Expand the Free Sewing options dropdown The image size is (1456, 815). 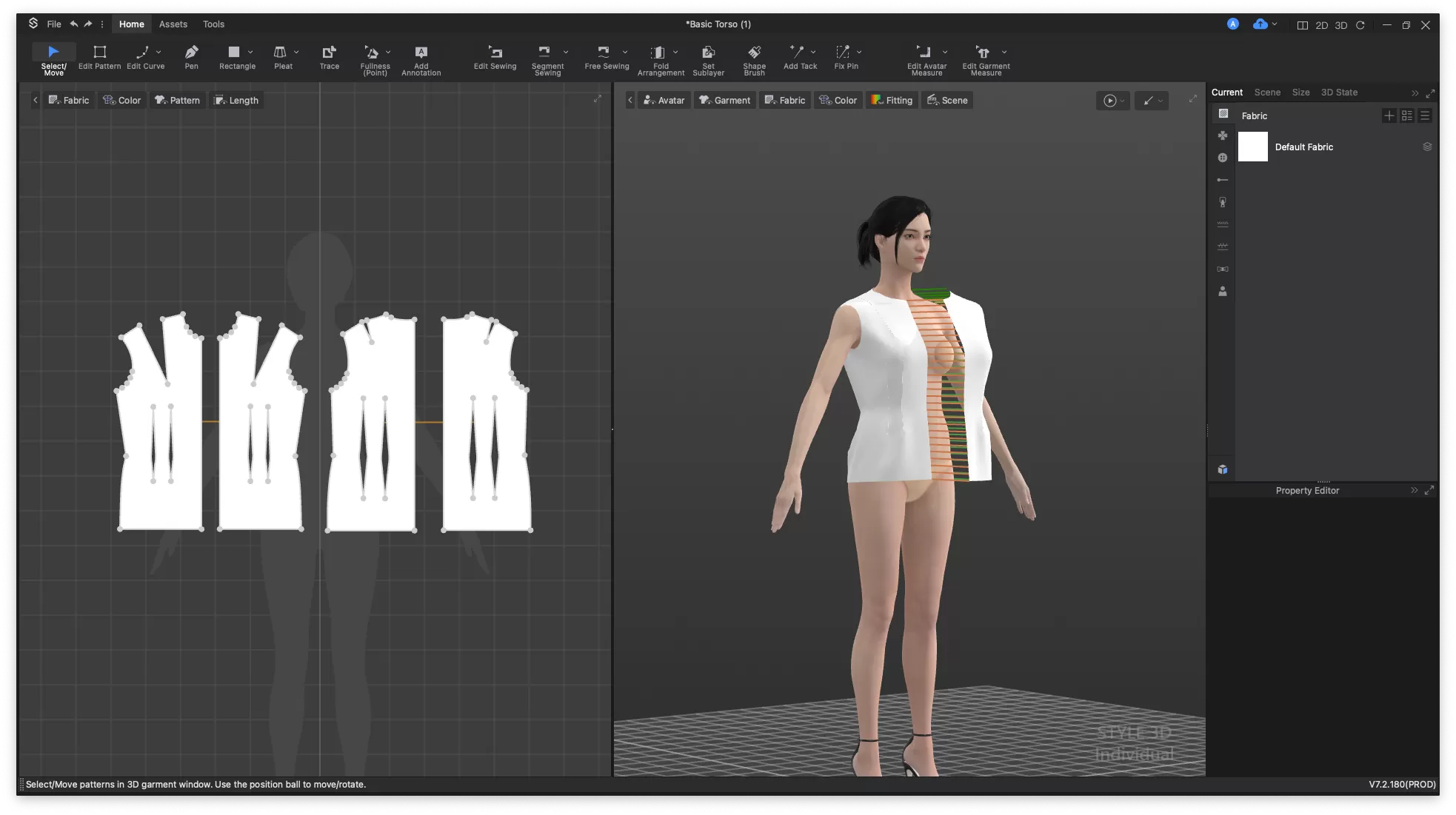(x=626, y=52)
